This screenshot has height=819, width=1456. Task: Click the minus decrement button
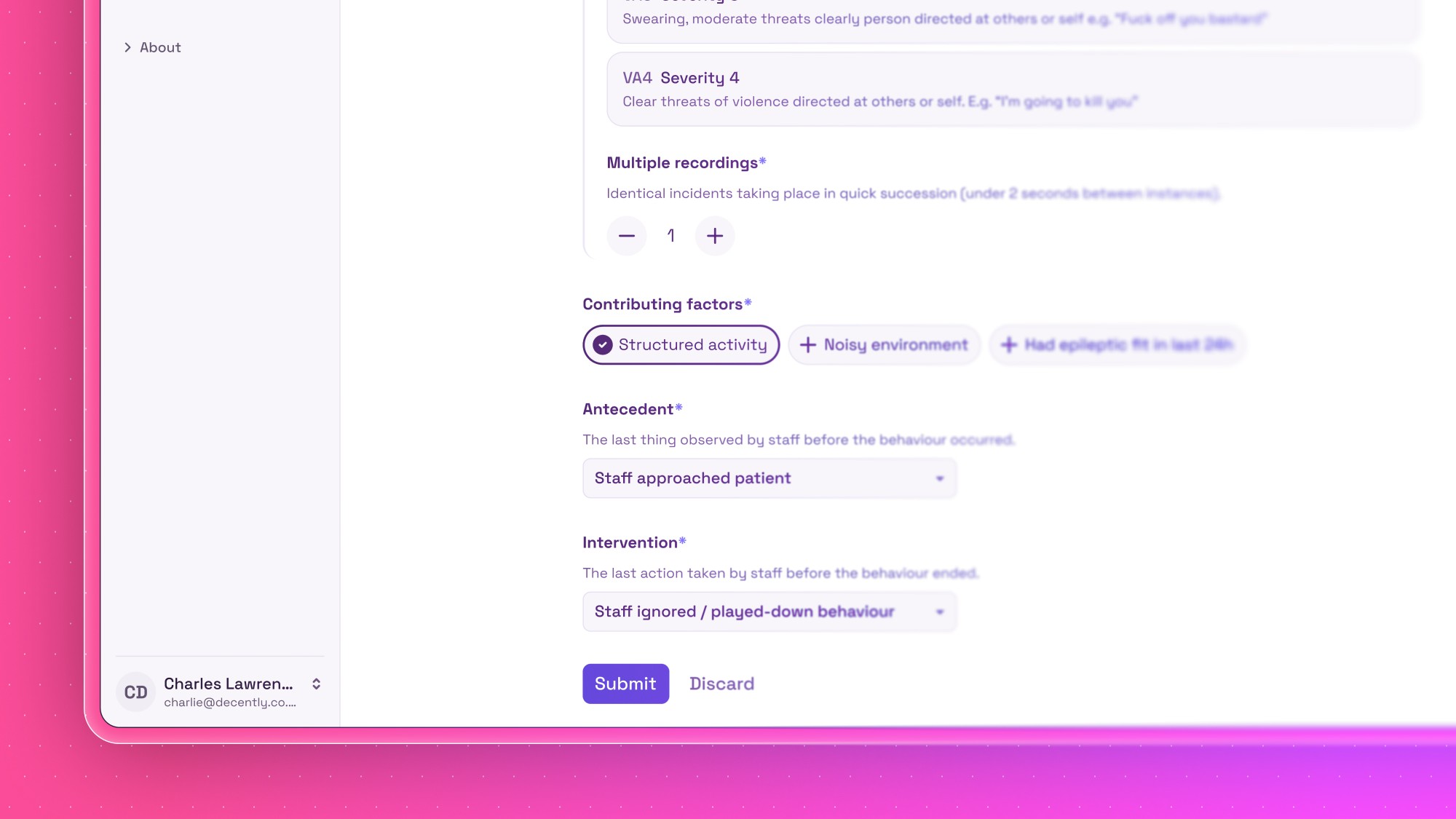click(626, 236)
